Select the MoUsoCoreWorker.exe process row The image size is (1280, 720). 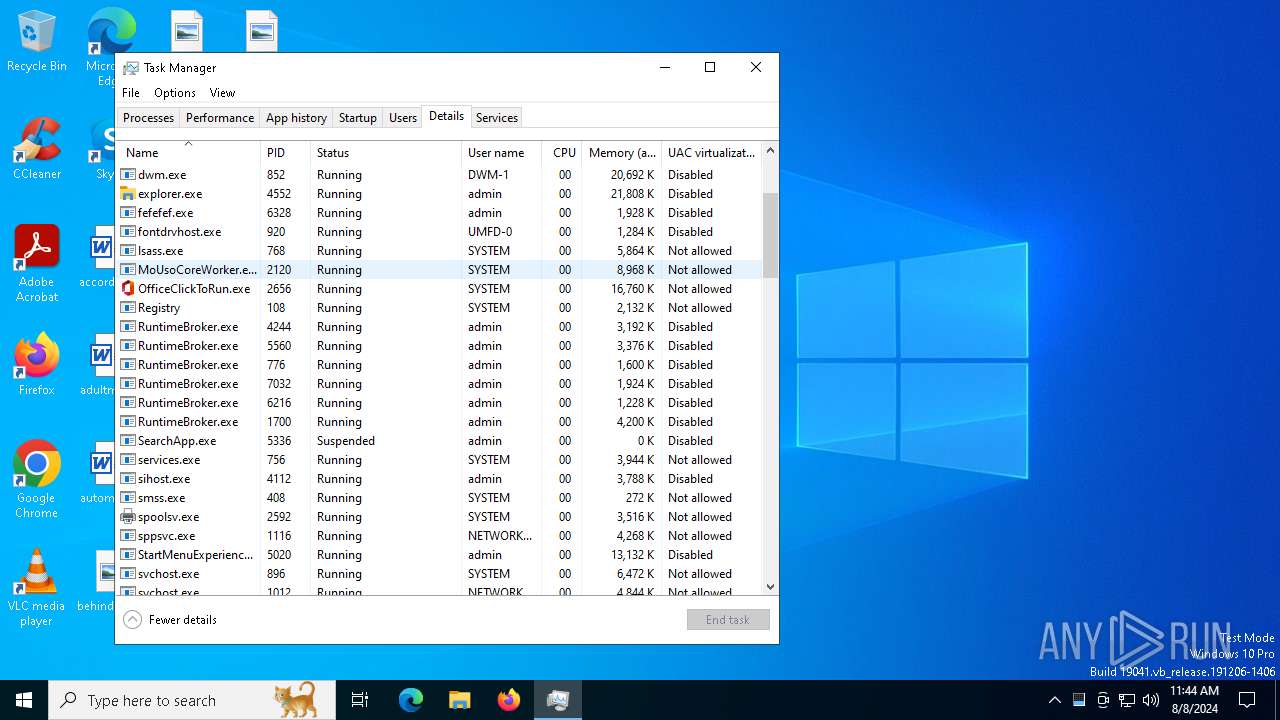(x=439, y=270)
